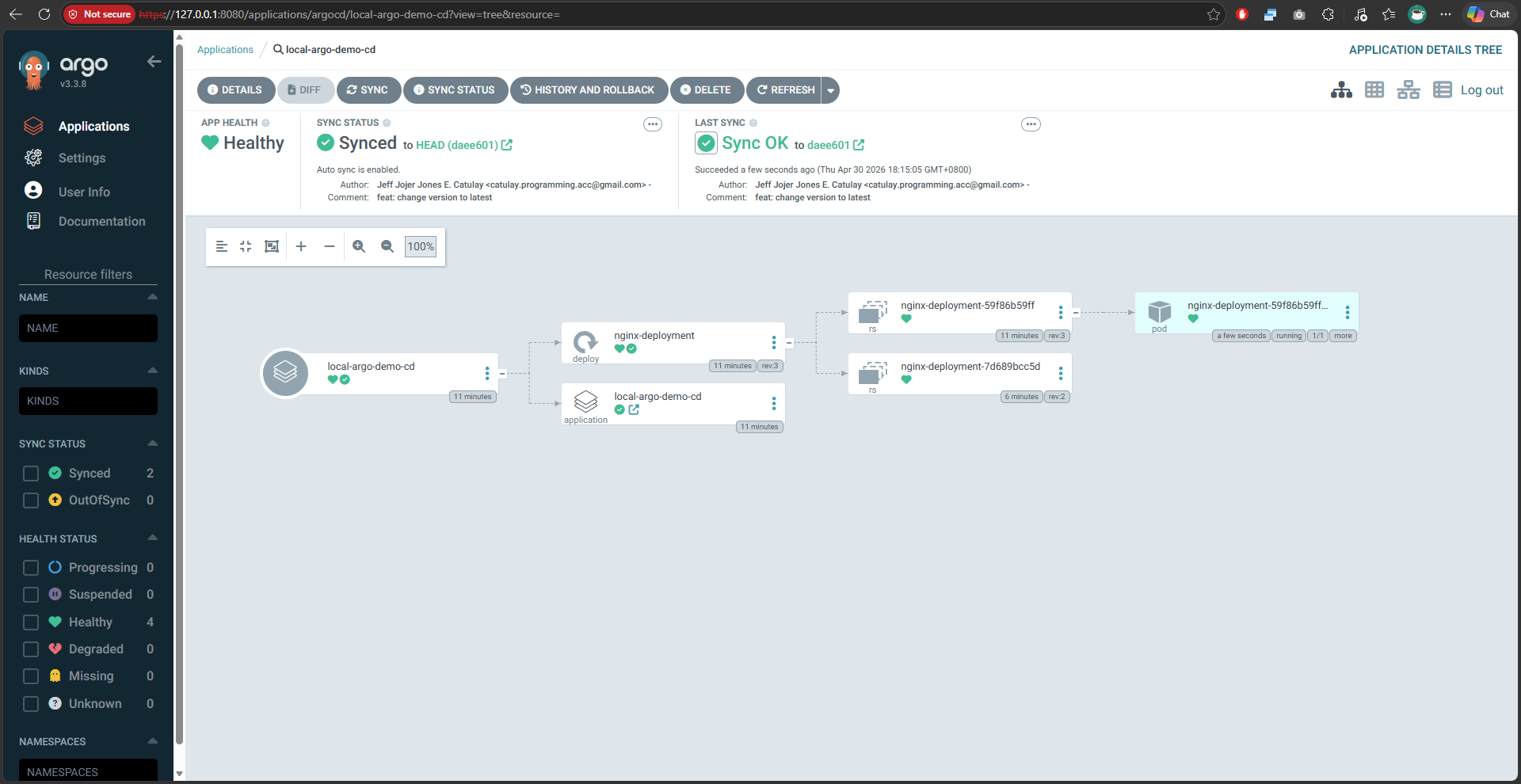Click the collapse all nodes icon
Image resolution: width=1521 pixels, height=784 pixels.
(246, 246)
